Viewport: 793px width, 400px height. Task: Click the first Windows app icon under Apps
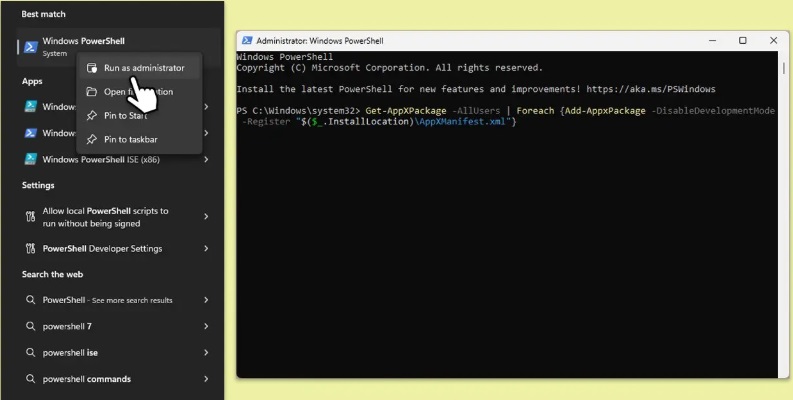coord(31,107)
